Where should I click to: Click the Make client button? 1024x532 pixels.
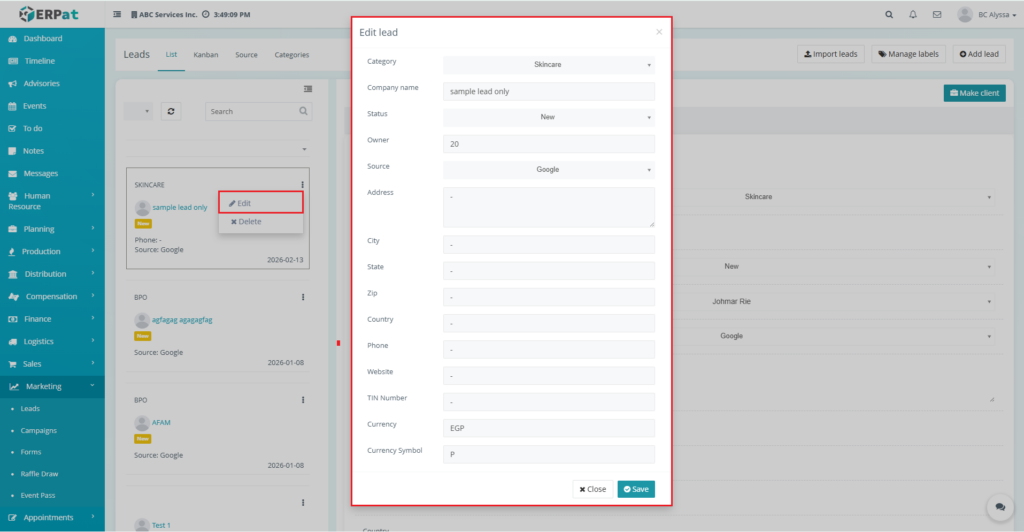click(x=974, y=93)
